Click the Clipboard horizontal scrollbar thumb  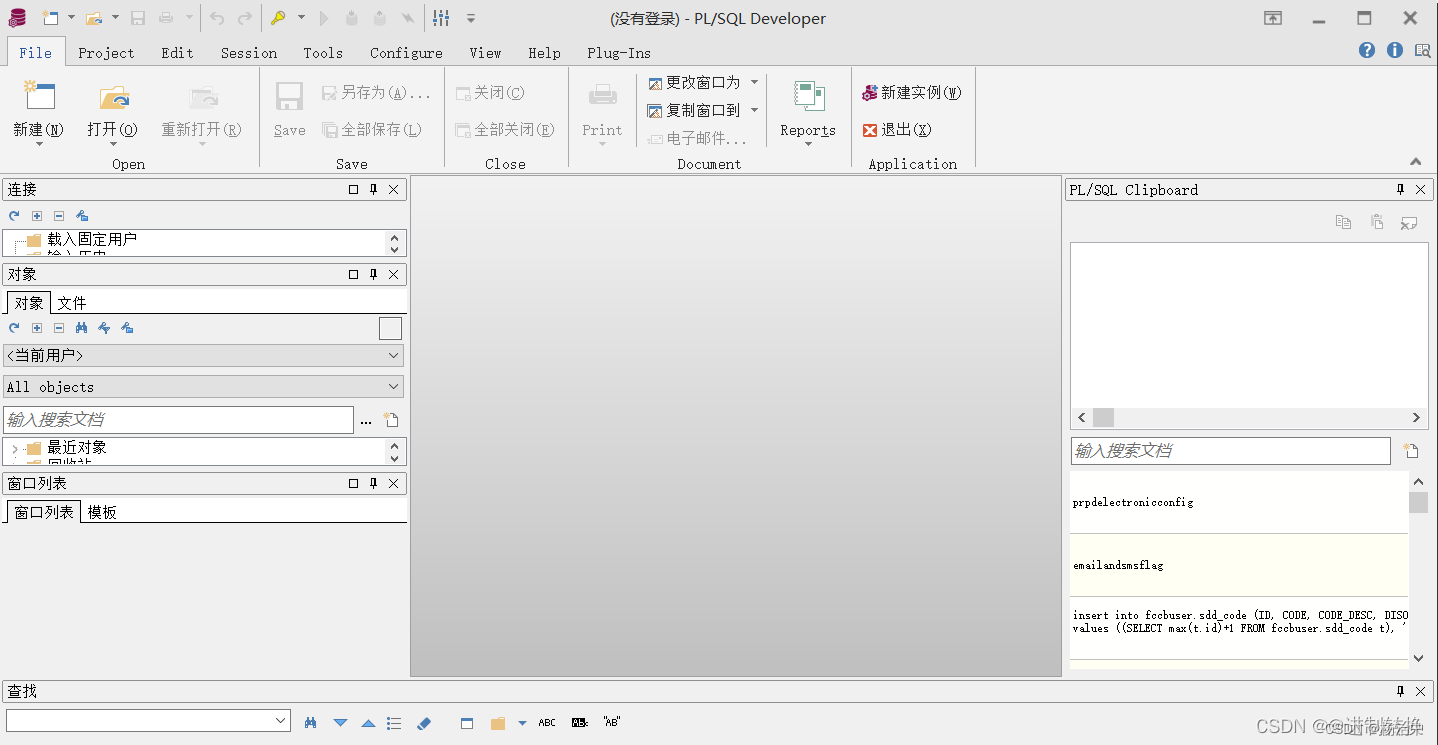tap(1103, 418)
